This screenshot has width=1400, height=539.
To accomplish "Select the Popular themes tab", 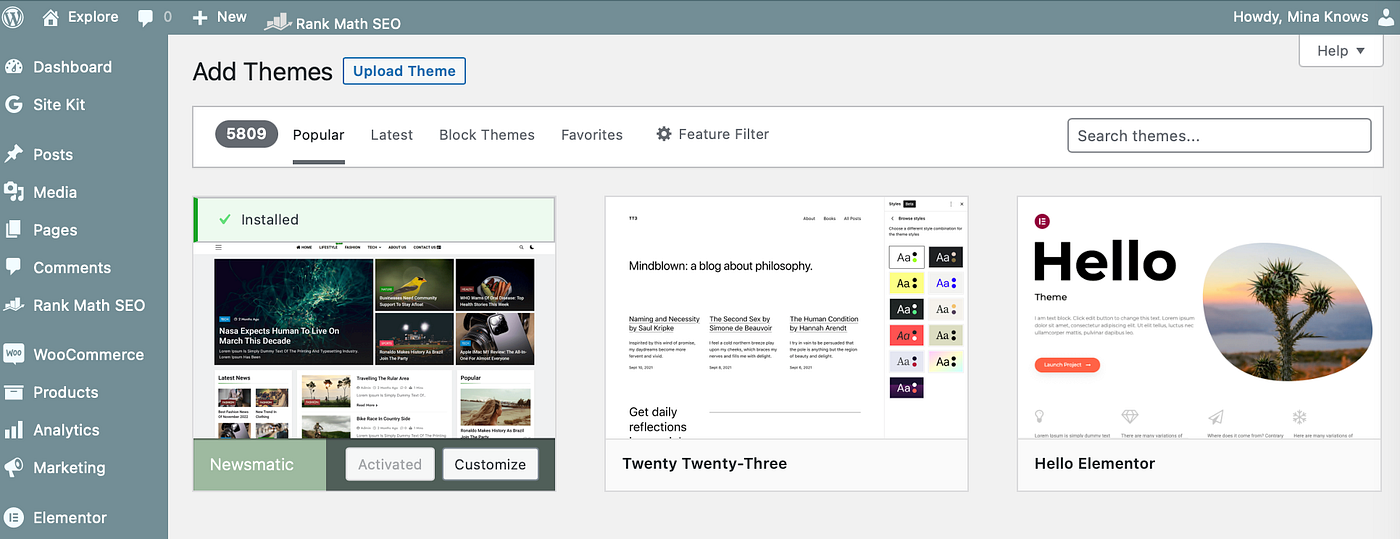I will (x=319, y=135).
